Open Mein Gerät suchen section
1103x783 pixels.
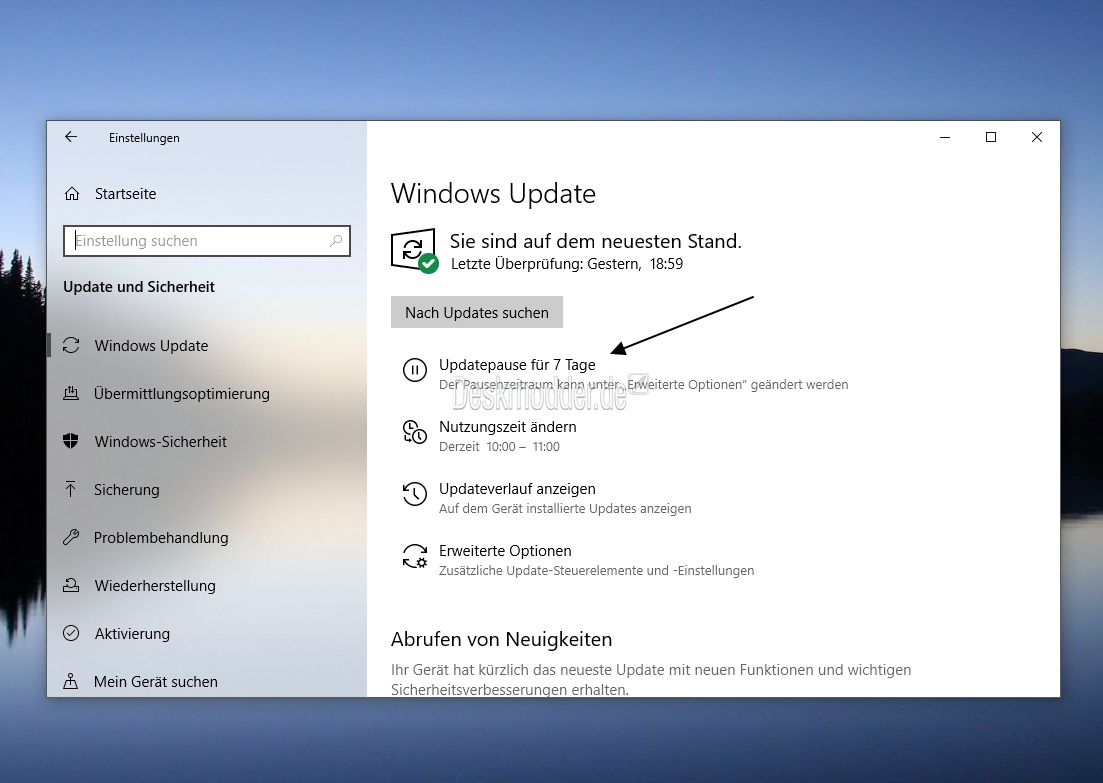click(155, 682)
